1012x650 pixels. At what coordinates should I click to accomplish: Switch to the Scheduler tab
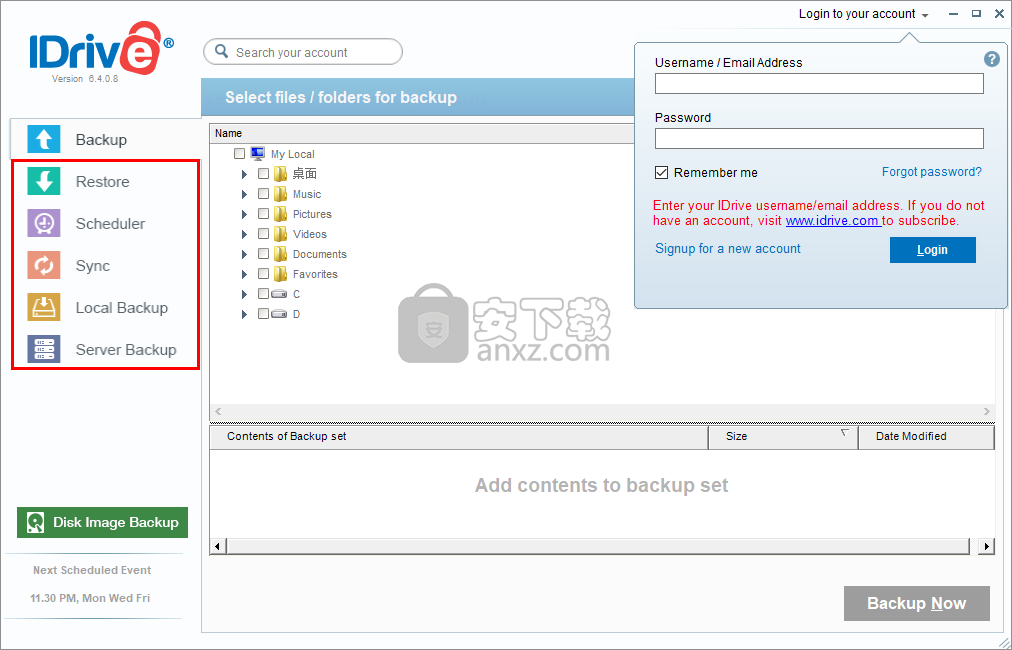point(106,223)
